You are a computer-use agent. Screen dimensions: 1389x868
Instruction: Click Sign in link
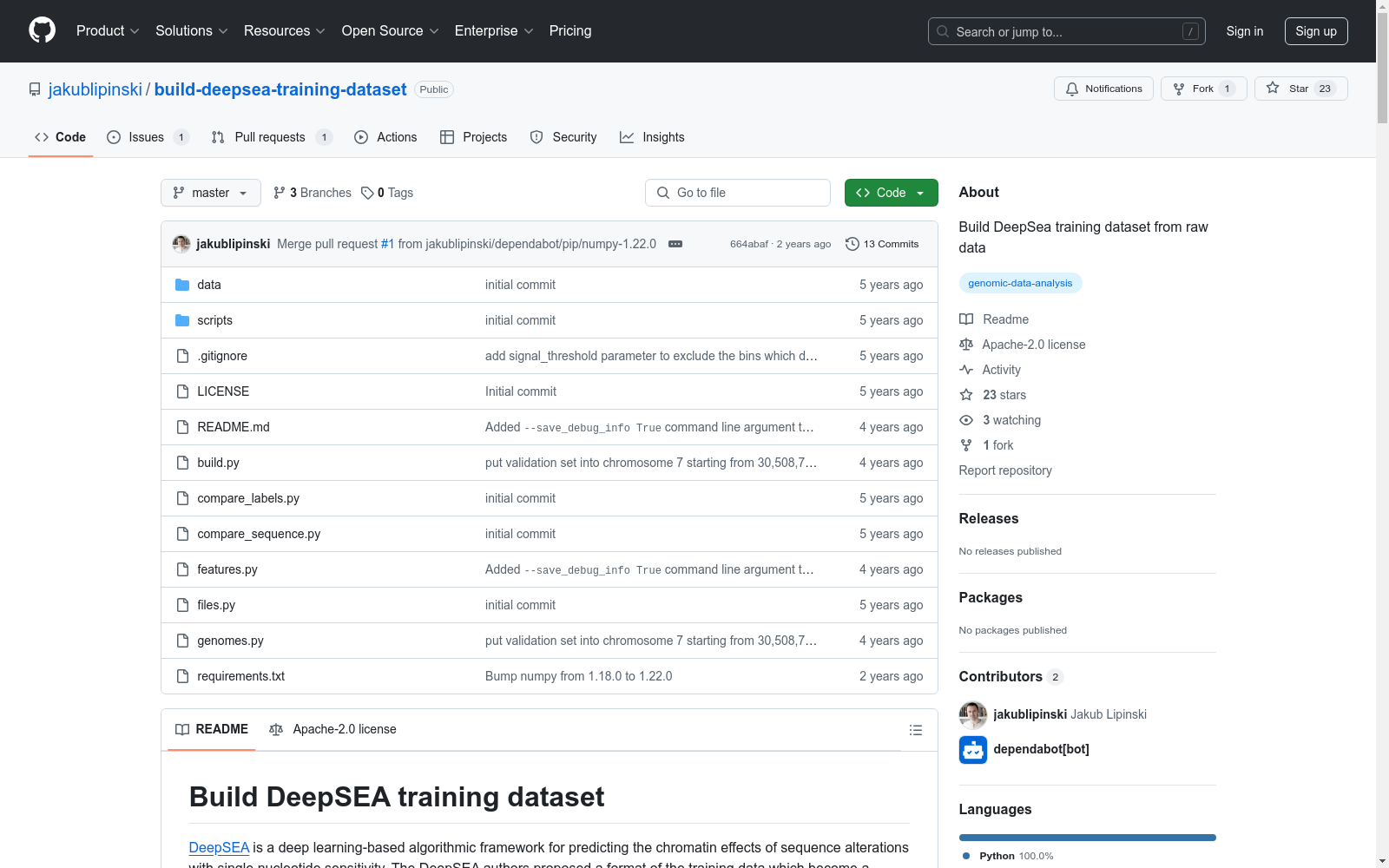point(1245,31)
